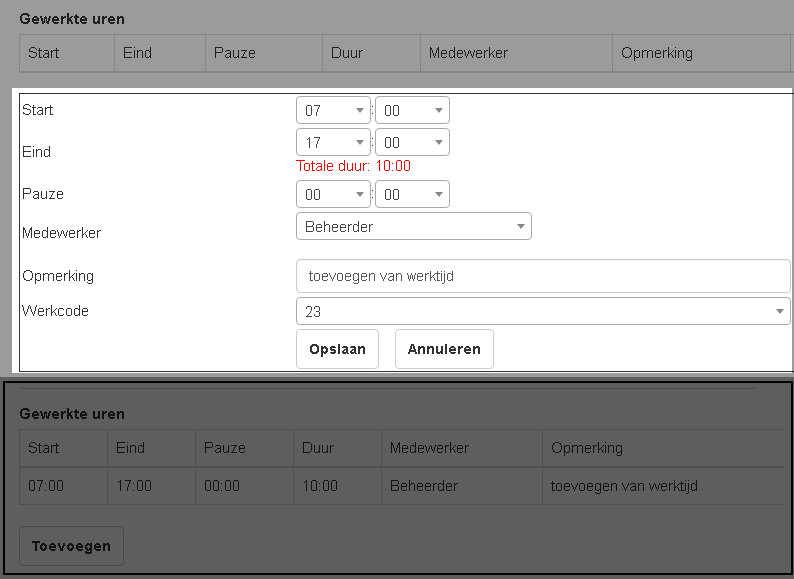Viewport: 794px width, 579px height.
Task: Click the 00:00 pause table cell
Action: coord(222,486)
